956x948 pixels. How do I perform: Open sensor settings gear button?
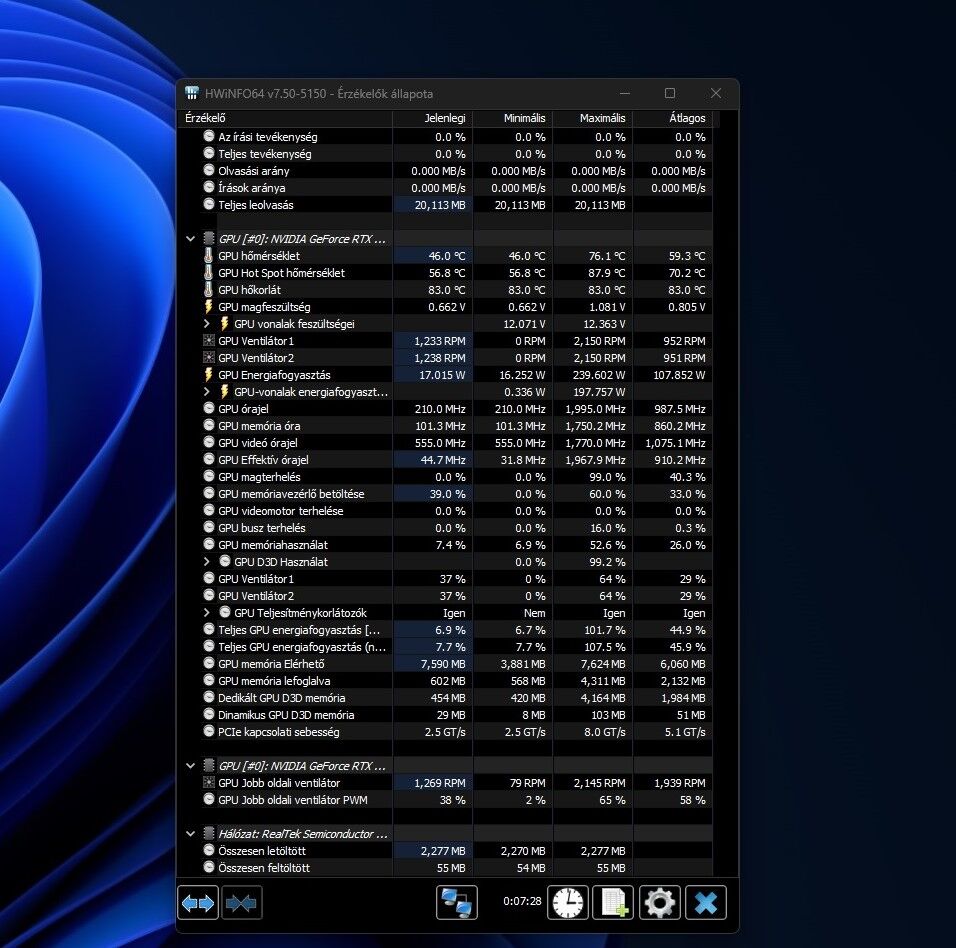(660, 903)
